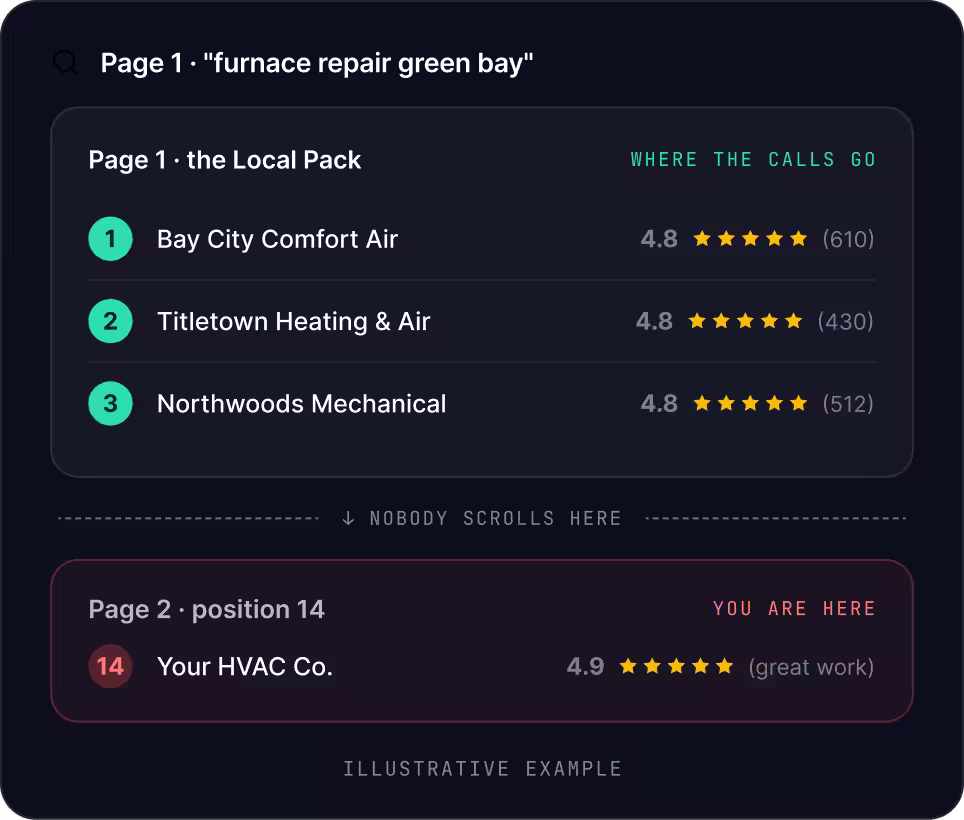The image size is (964, 820).
Task: Click the "WHERE THE CALLS GO" label
Action: [x=753, y=160]
